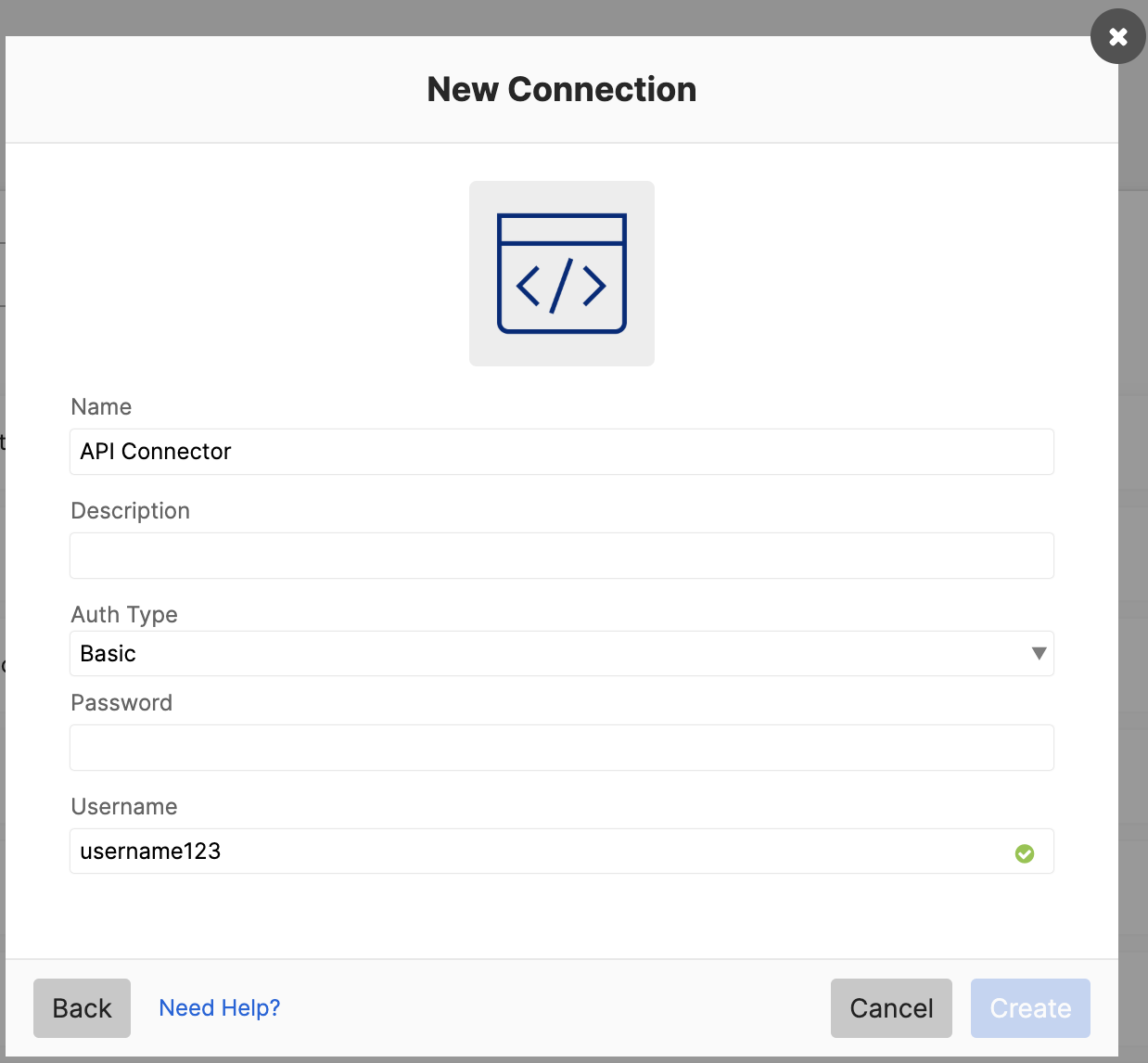Click into the empty Description field

click(561, 556)
